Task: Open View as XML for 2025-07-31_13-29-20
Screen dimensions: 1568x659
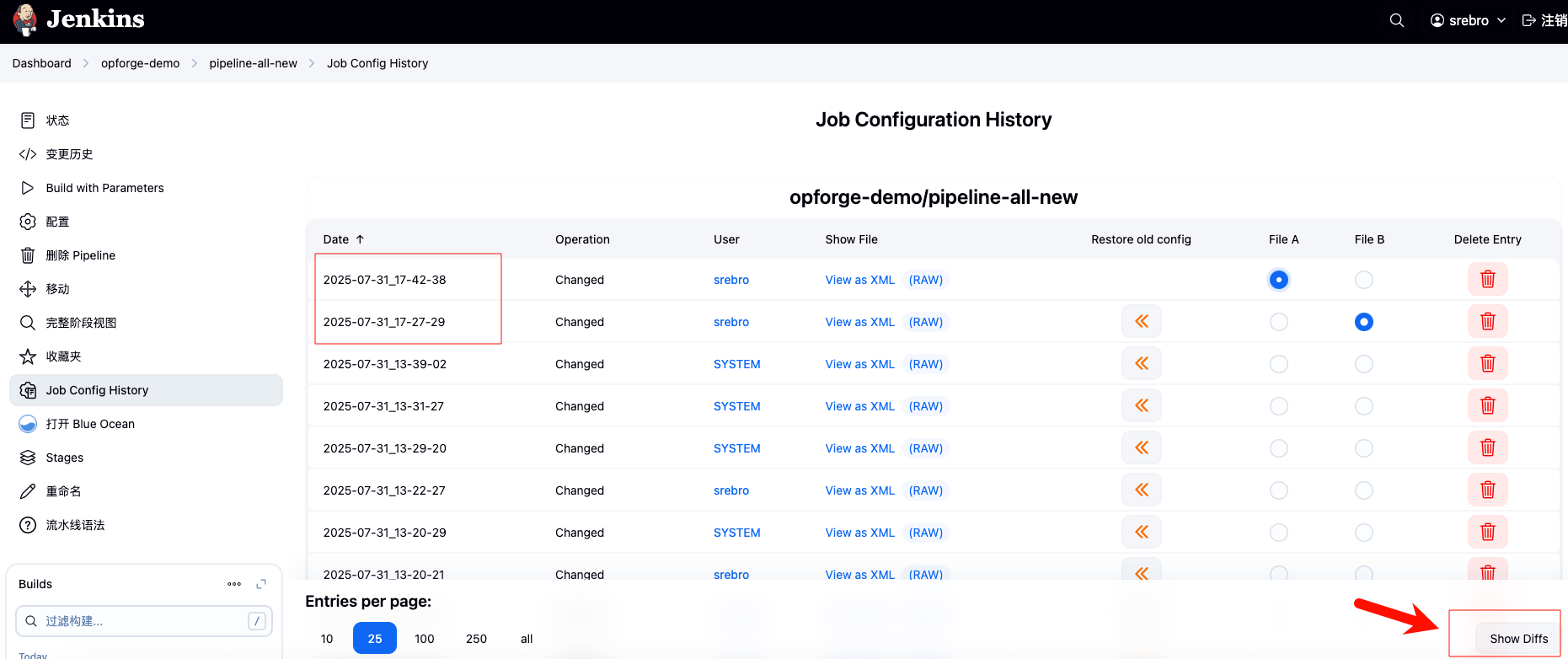Action: [x=859, y=448]
